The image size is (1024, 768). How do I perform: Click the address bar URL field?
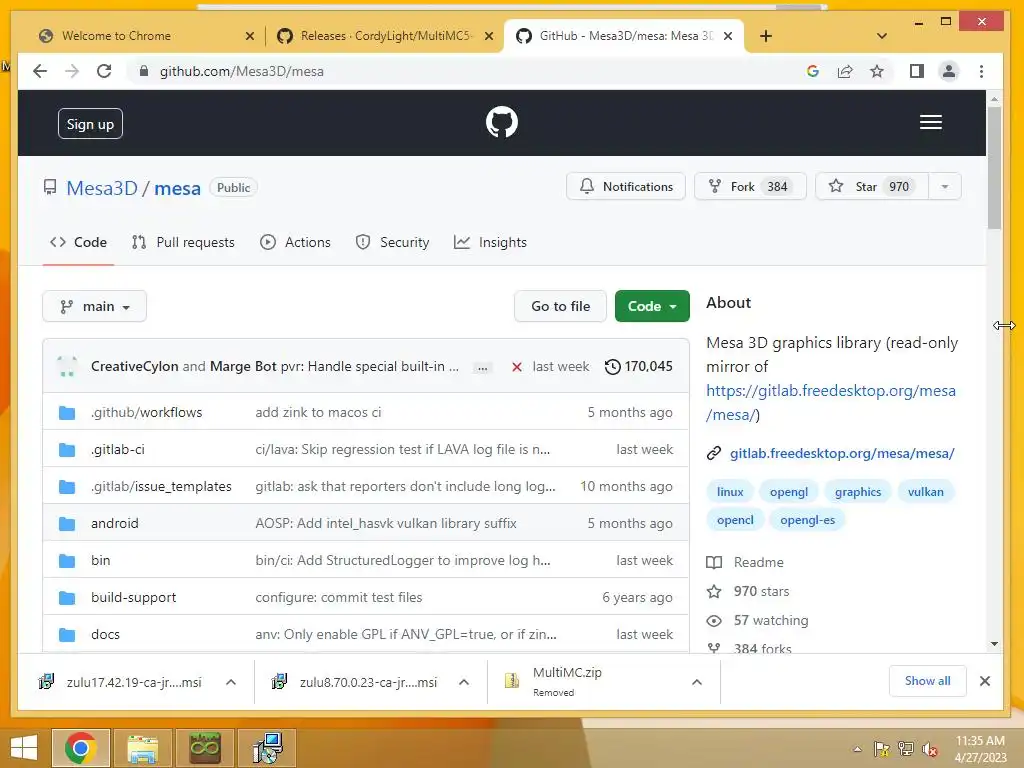[470, 71]
